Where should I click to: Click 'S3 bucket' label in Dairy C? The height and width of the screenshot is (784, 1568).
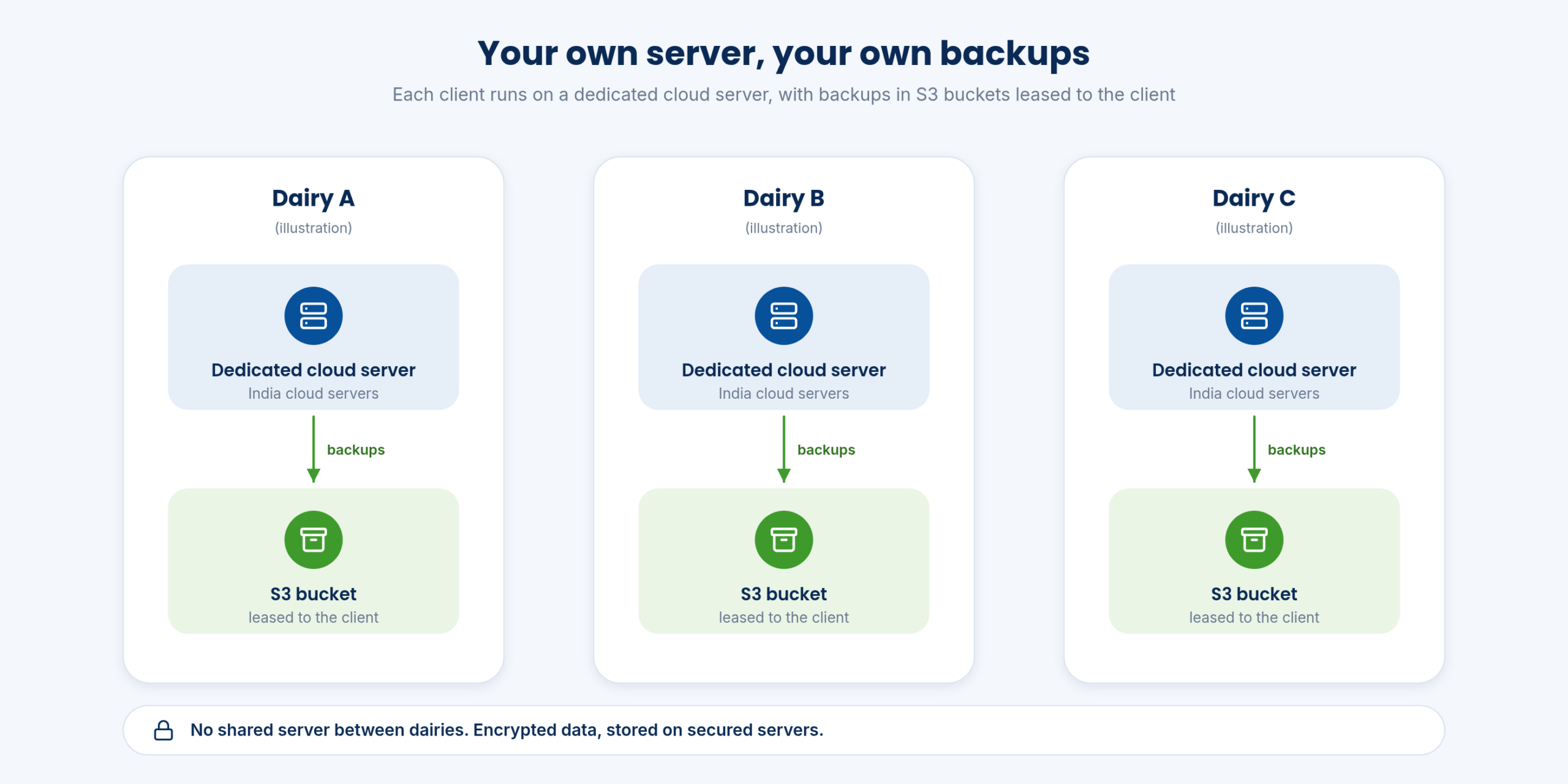[1254, 594]
